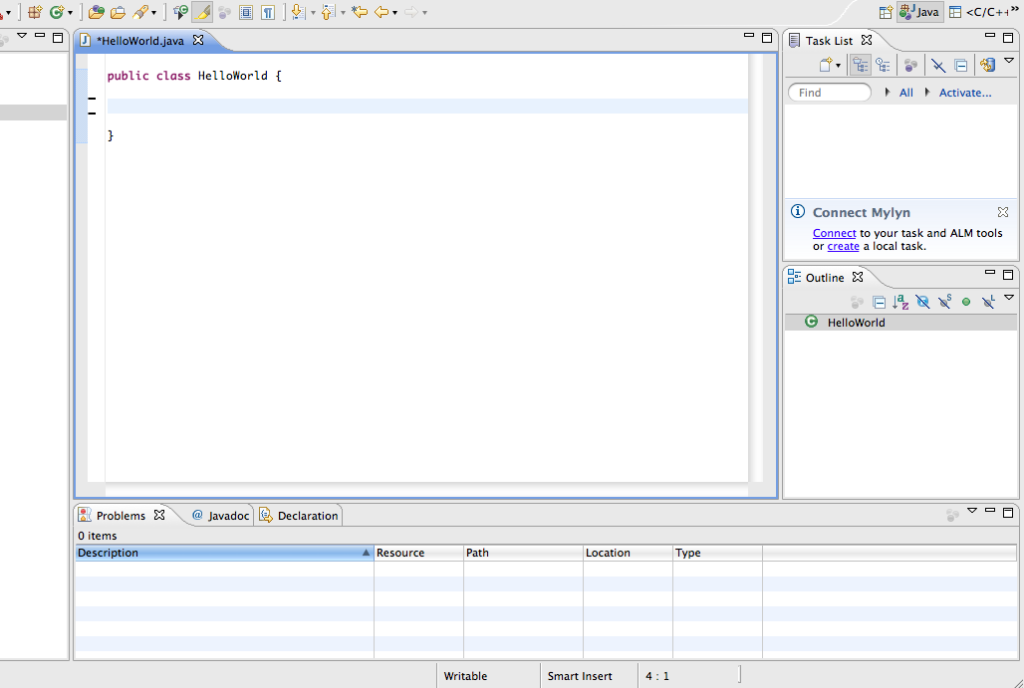Click the Writable status bar entry
The image size is (1024, 688).
(x=465, y=676)
